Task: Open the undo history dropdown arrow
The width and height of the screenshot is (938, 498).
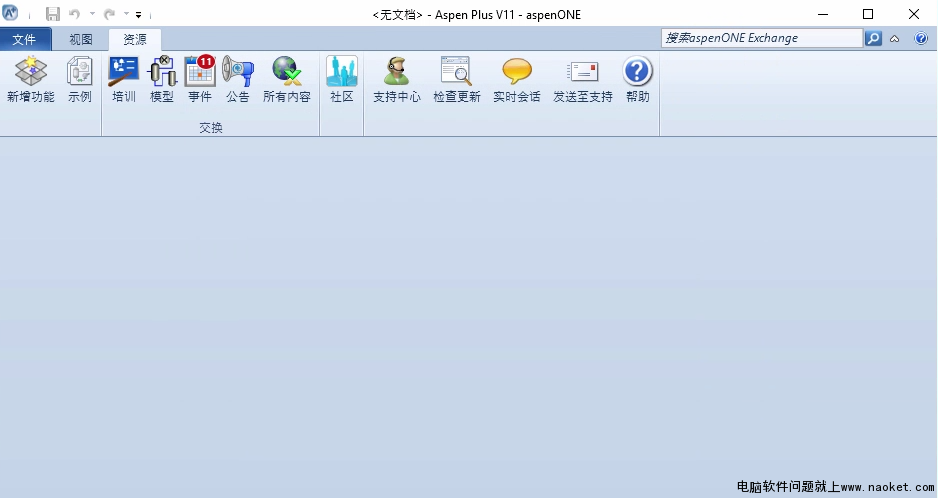Action: point(92,14)
